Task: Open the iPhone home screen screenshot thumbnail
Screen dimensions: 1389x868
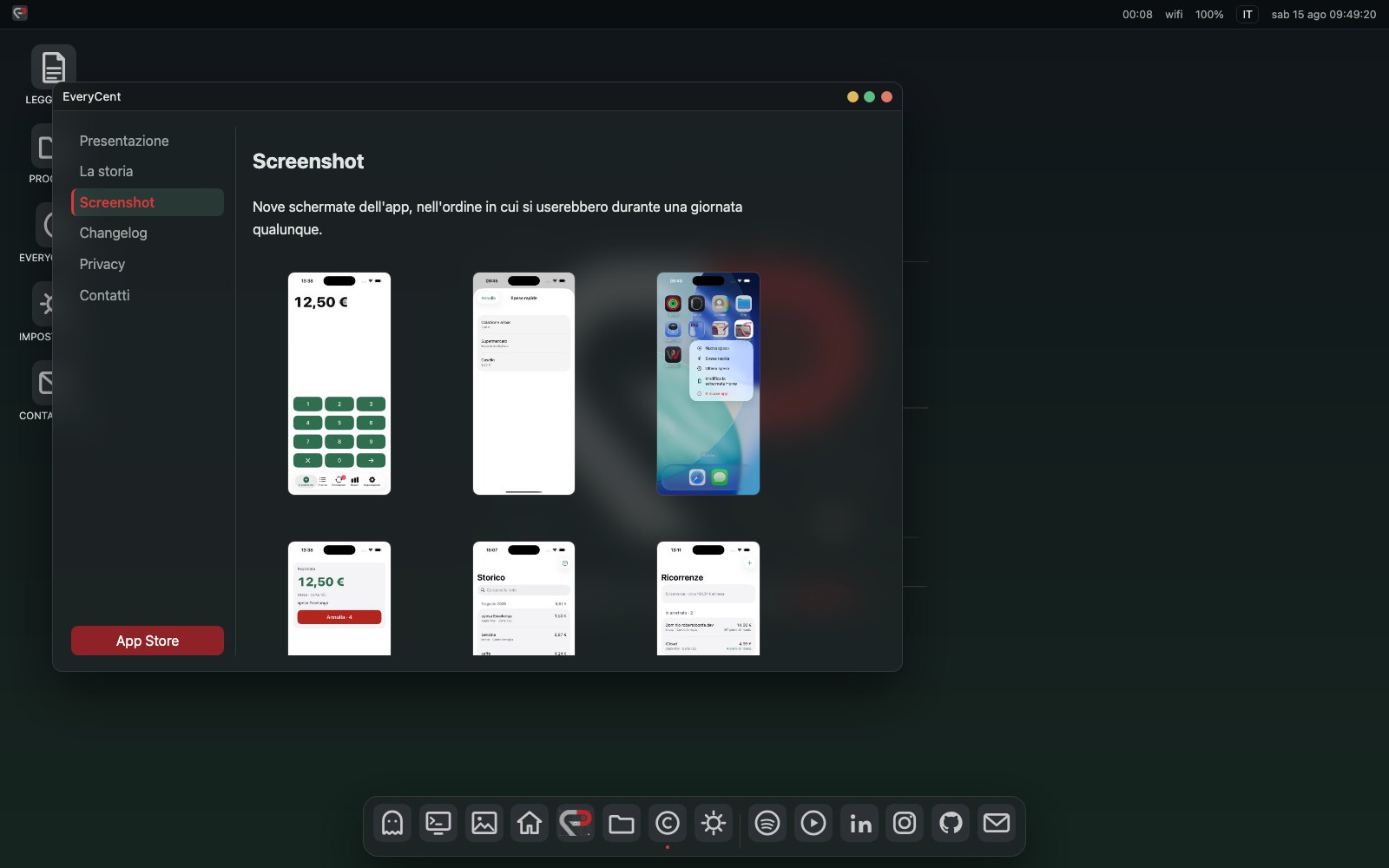Action: coord(708,384)
